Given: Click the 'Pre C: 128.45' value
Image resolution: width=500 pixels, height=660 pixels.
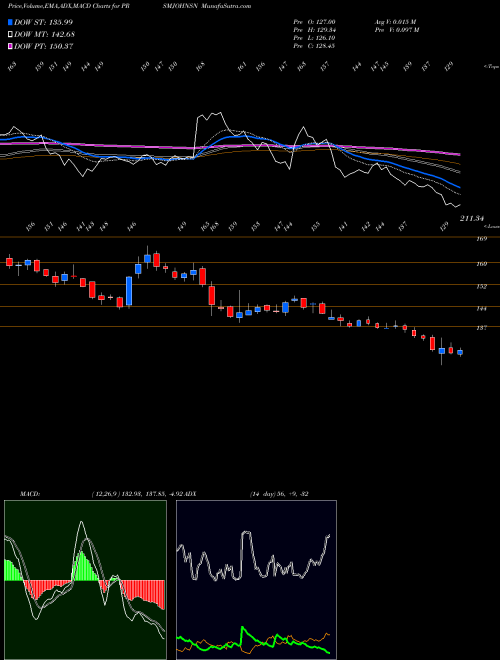Looking at the screenshot, I should tap(314, 46).
